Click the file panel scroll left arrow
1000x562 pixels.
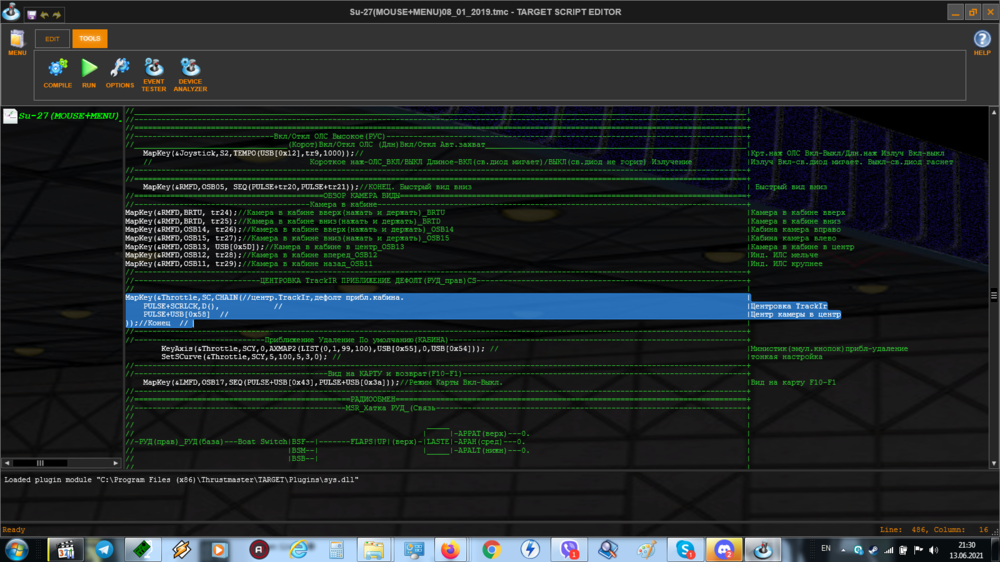7,463
